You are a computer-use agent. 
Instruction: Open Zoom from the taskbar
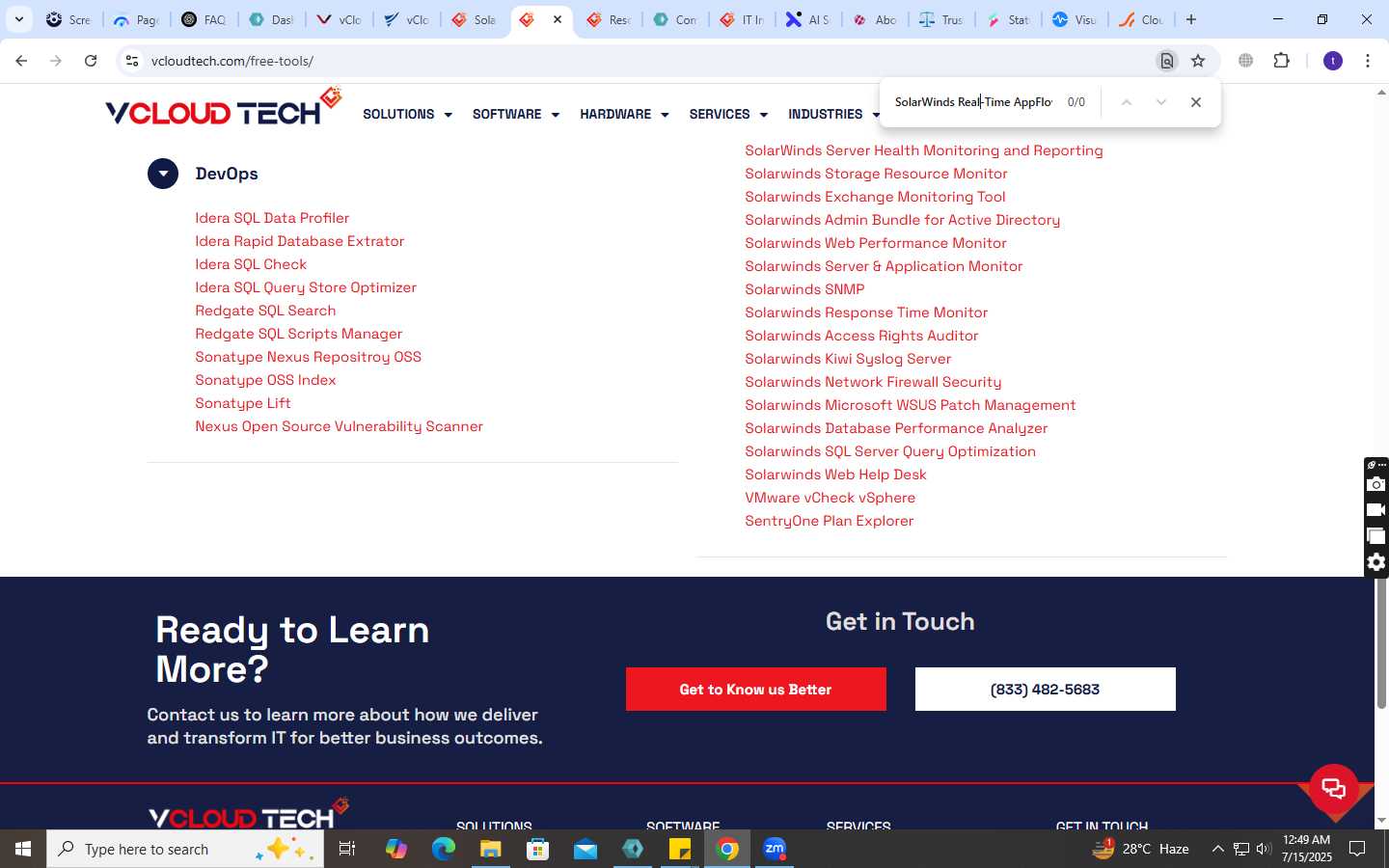[x=775, y=849]
